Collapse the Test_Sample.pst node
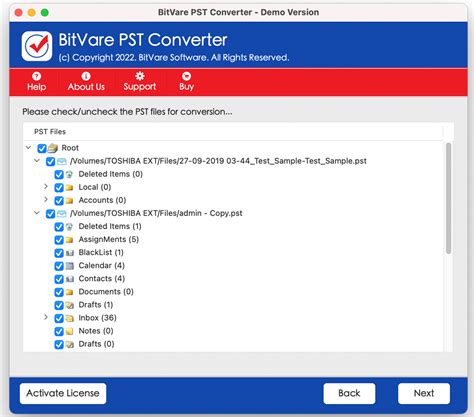The height and width of the screenshot is (417, 474). (37, 160)
